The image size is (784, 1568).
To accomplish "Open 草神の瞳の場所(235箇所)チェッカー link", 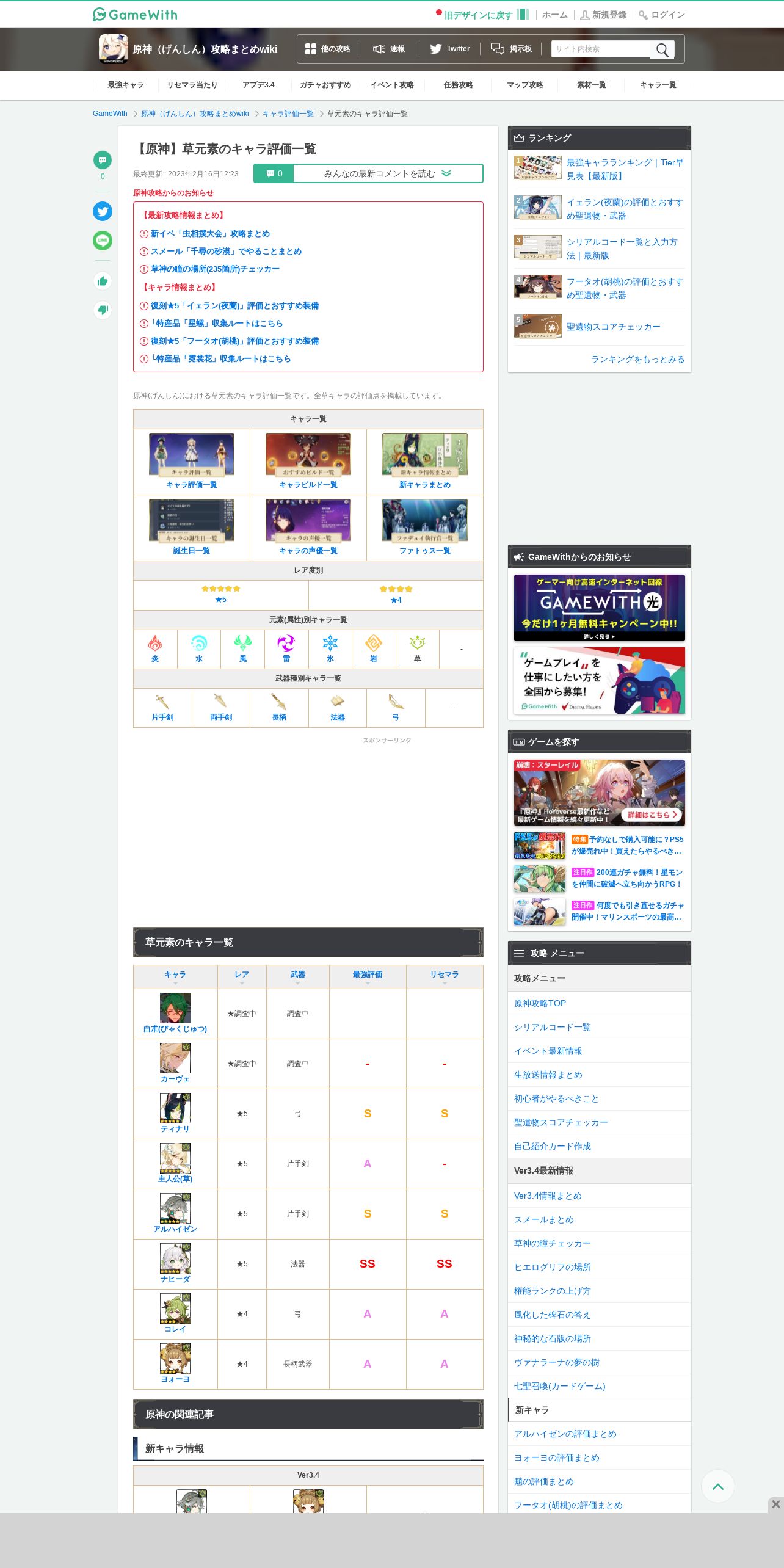I will click(215, 269).
